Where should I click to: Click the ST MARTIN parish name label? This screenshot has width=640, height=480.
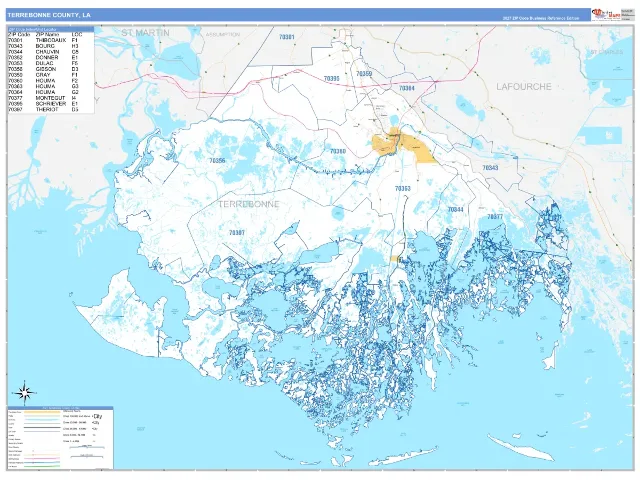tap(146, 33)
